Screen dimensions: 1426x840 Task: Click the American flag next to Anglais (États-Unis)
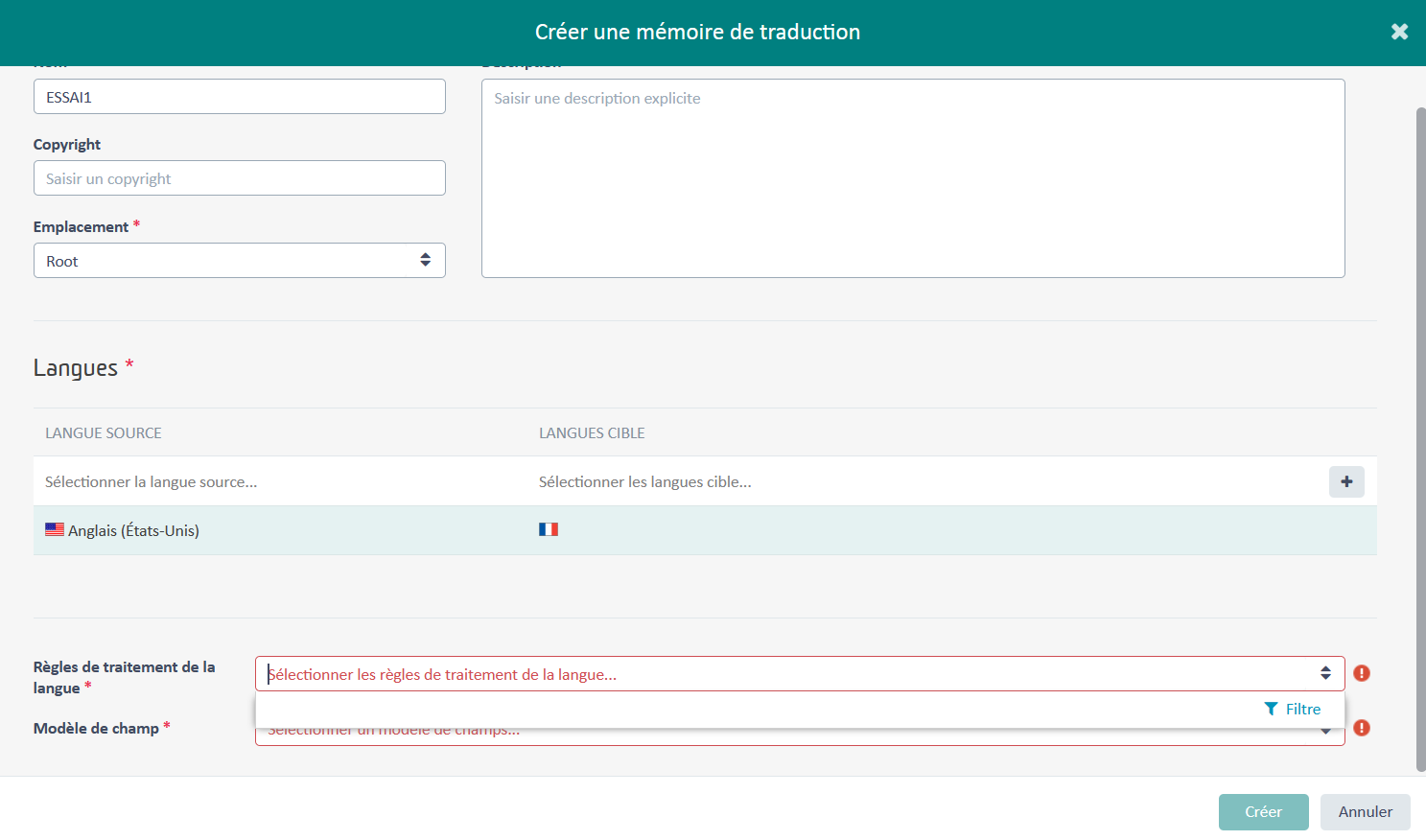click(55, 527)
